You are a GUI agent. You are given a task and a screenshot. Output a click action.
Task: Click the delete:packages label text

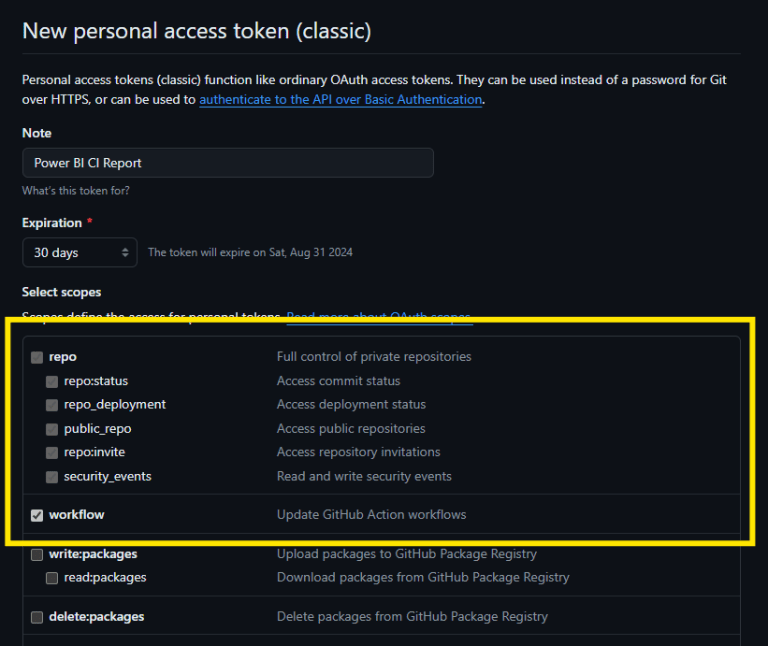click(x=96, y=617)
